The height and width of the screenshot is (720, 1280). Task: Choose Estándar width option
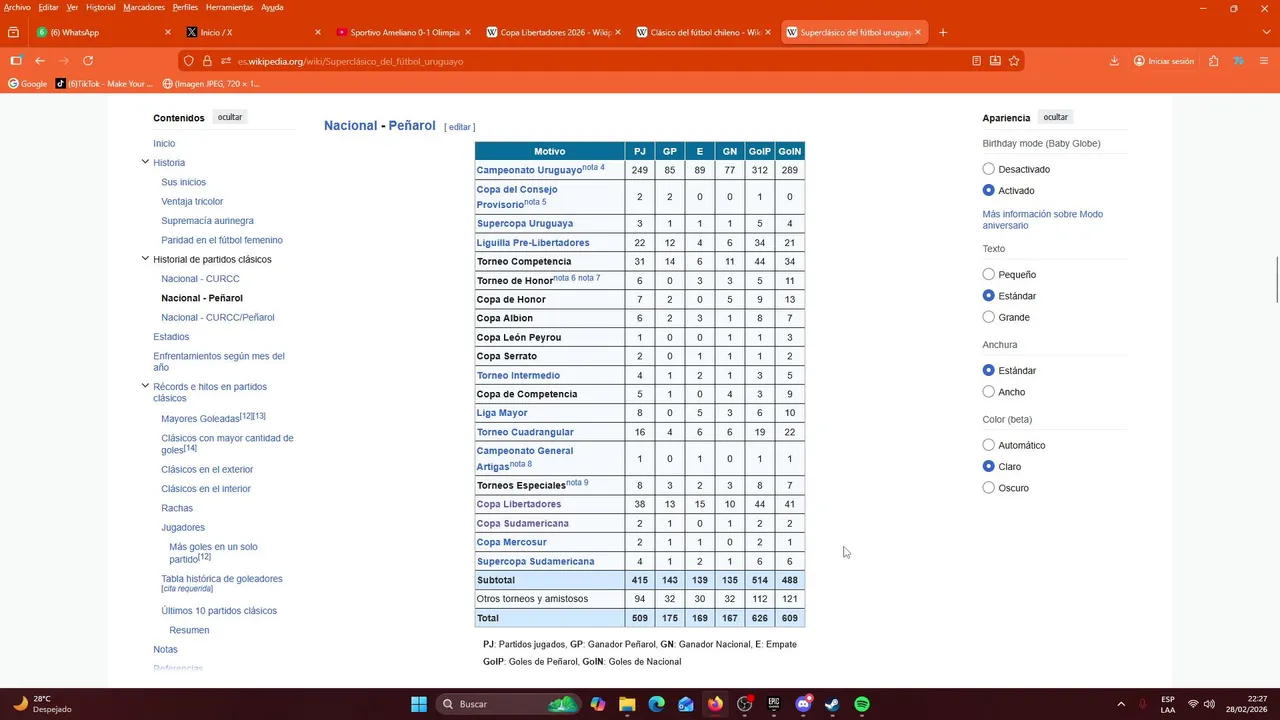click(x=988, y=370)
